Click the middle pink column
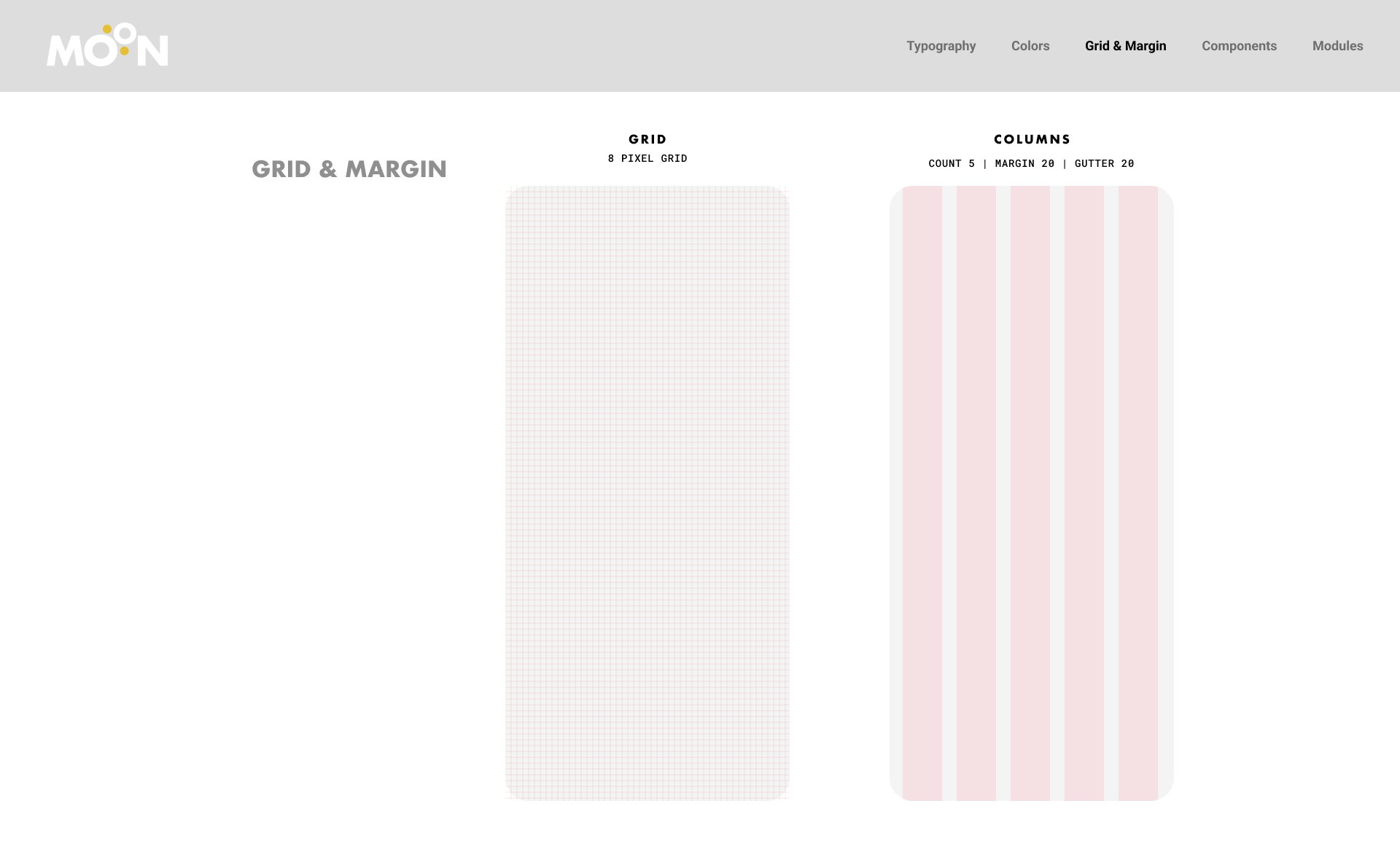 pyautogui.click(x=1030, y=493)
